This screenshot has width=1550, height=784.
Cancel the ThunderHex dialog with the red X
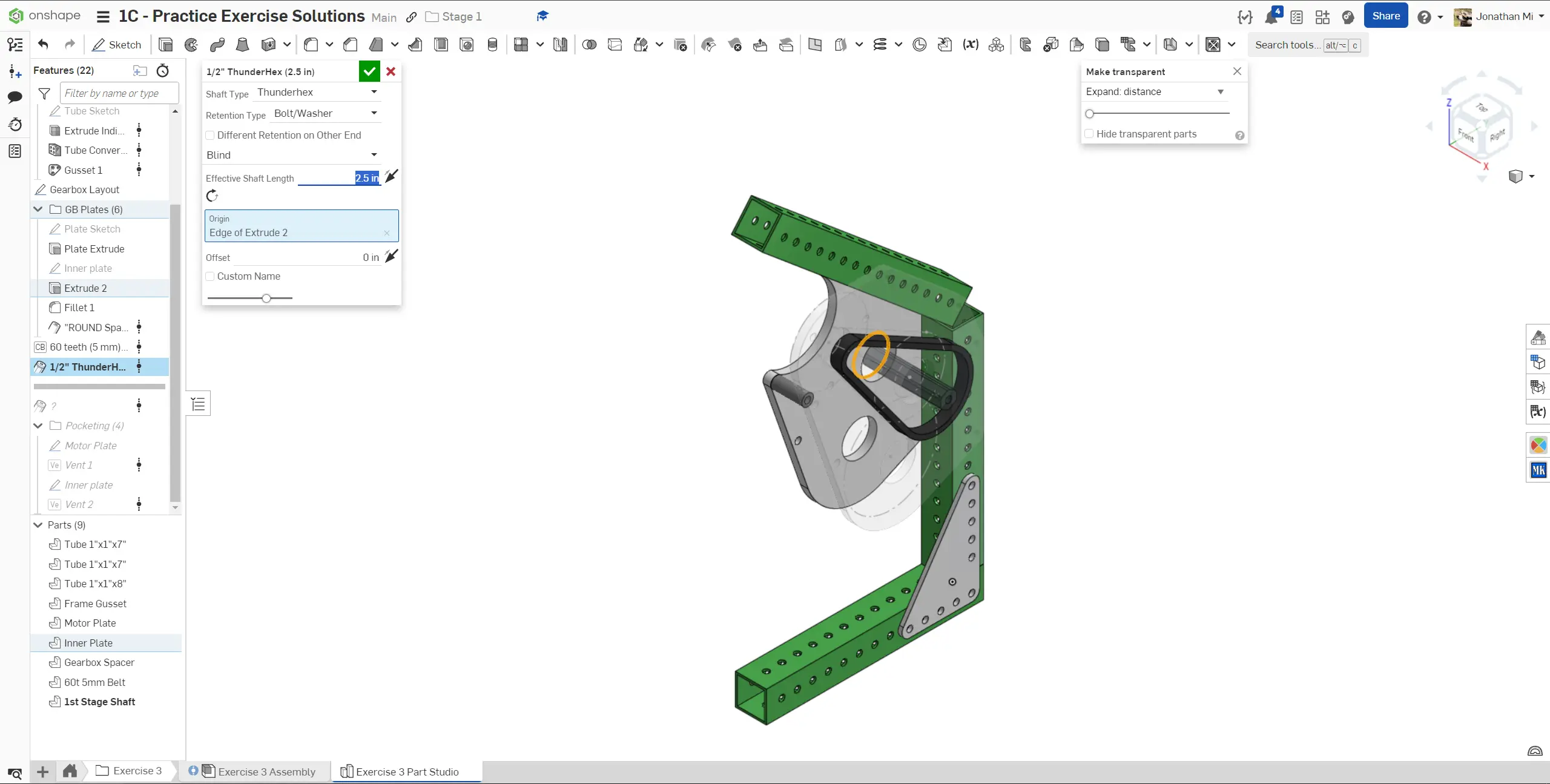[x=391, y=71]
